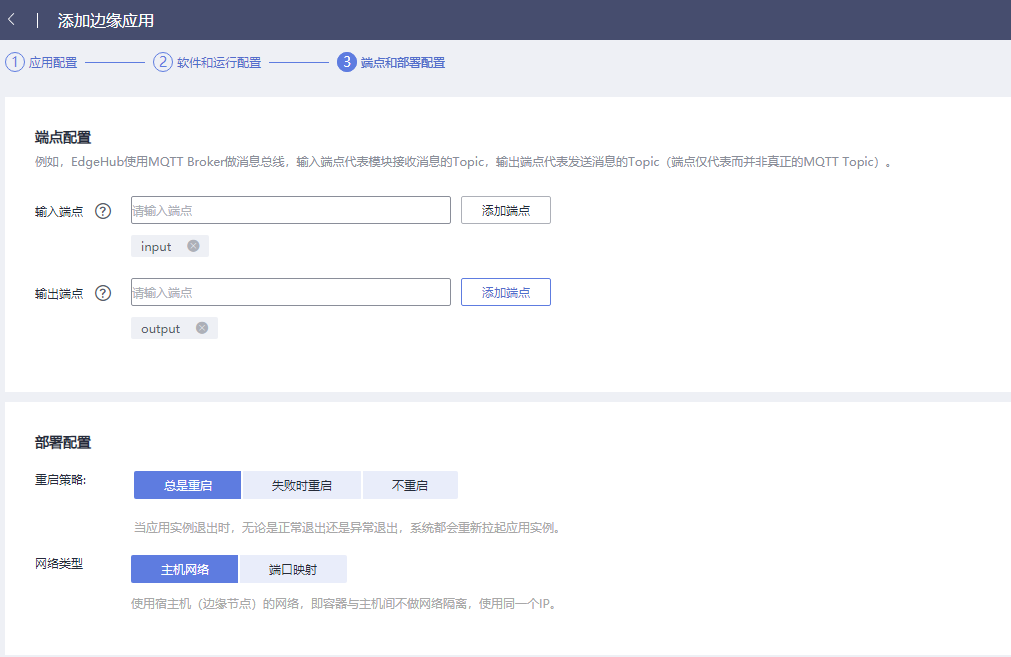Select 不重启 restart policy
The image size is (1011, 657).
pos(410,485)
